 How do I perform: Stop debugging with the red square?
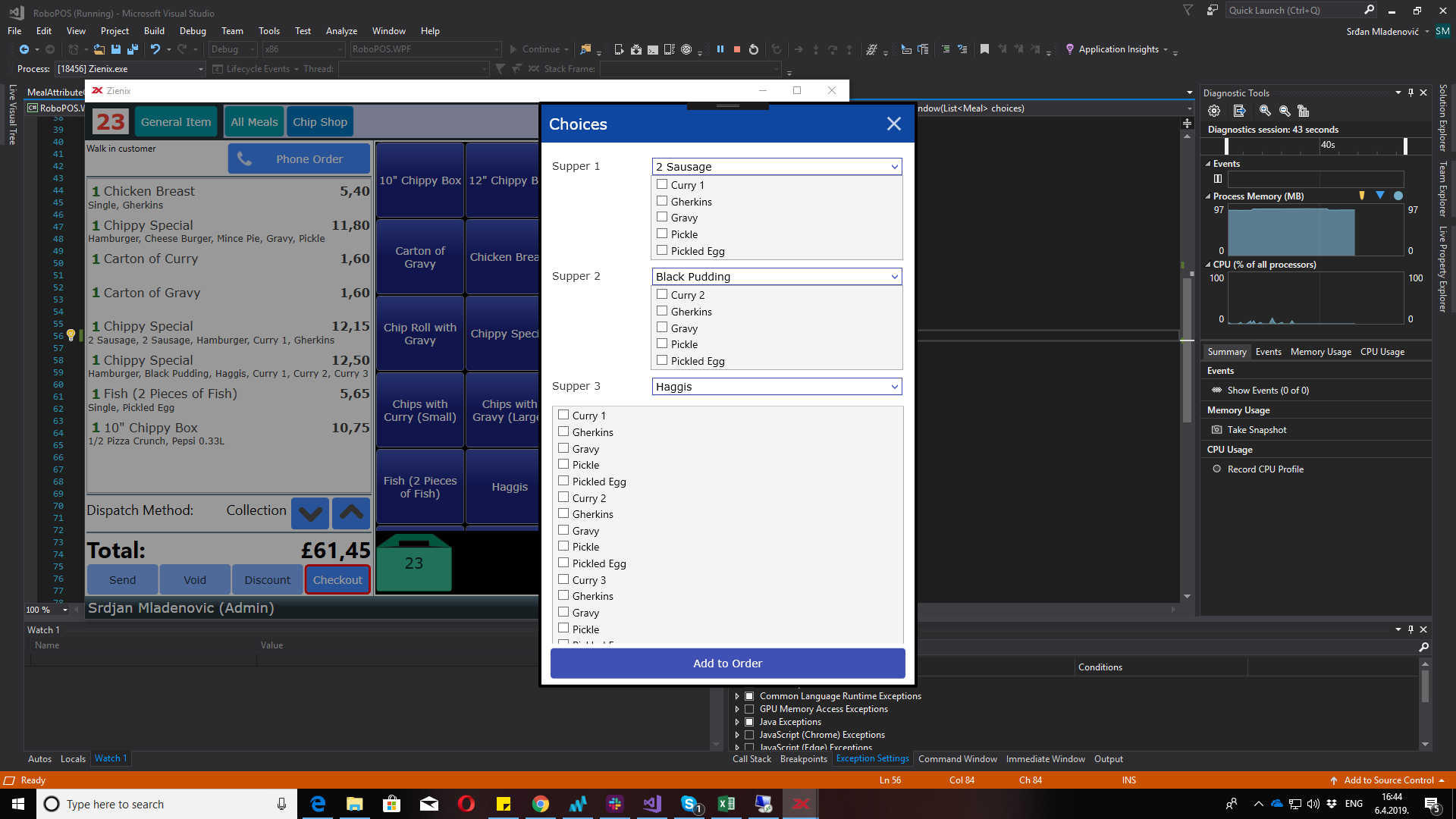736,49
